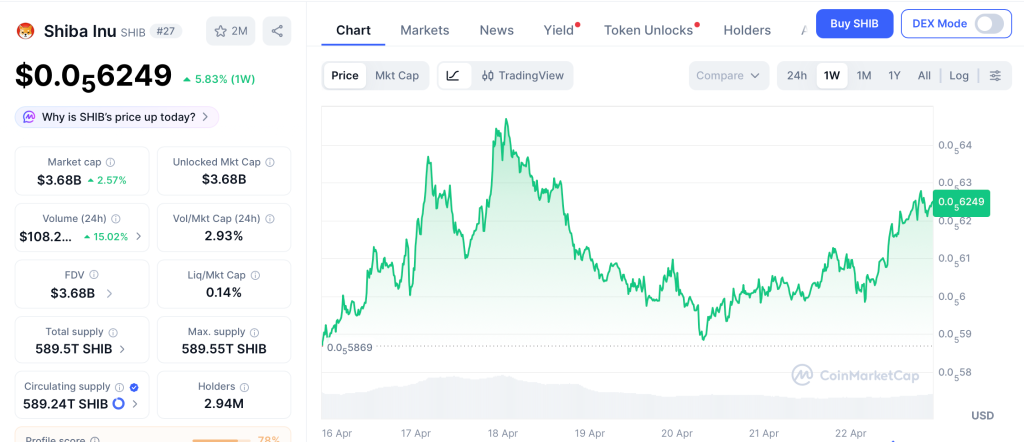Open the Token Unlocks tab
This screenshot has height=442, width=1024.
click(x=648, y=30)
